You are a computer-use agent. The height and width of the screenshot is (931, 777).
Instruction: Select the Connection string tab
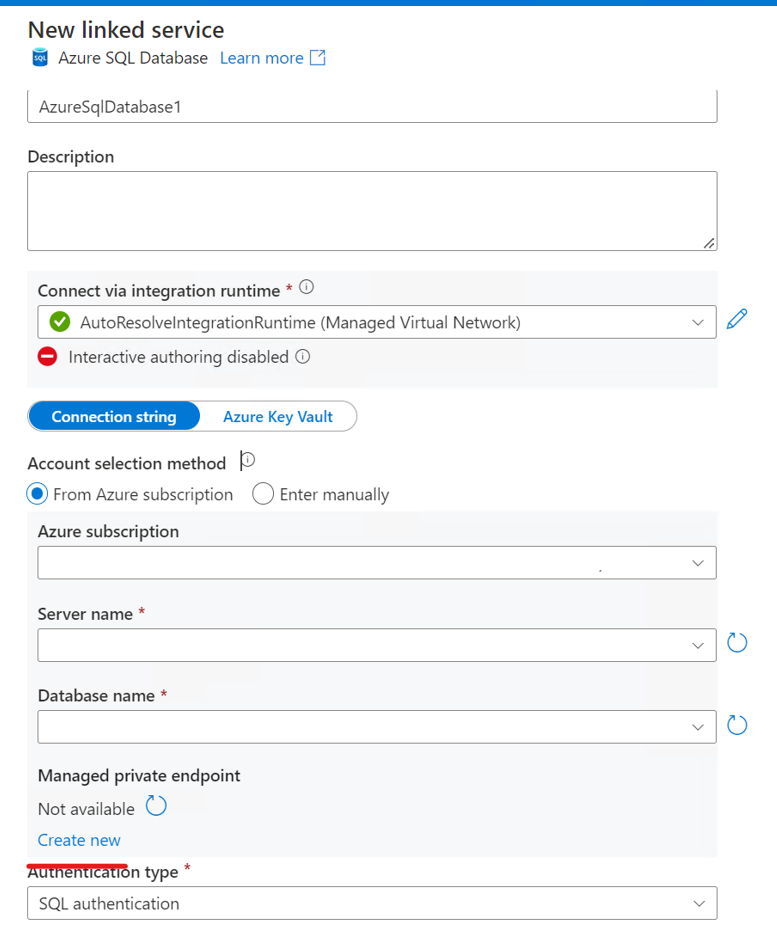click(x=113, y=416)
